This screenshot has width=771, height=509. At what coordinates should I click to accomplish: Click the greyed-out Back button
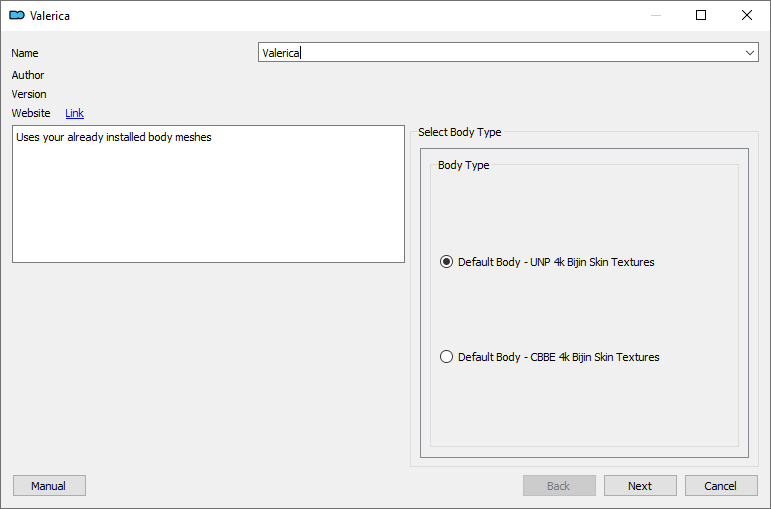pyautogui.click(x=559, y=485)
